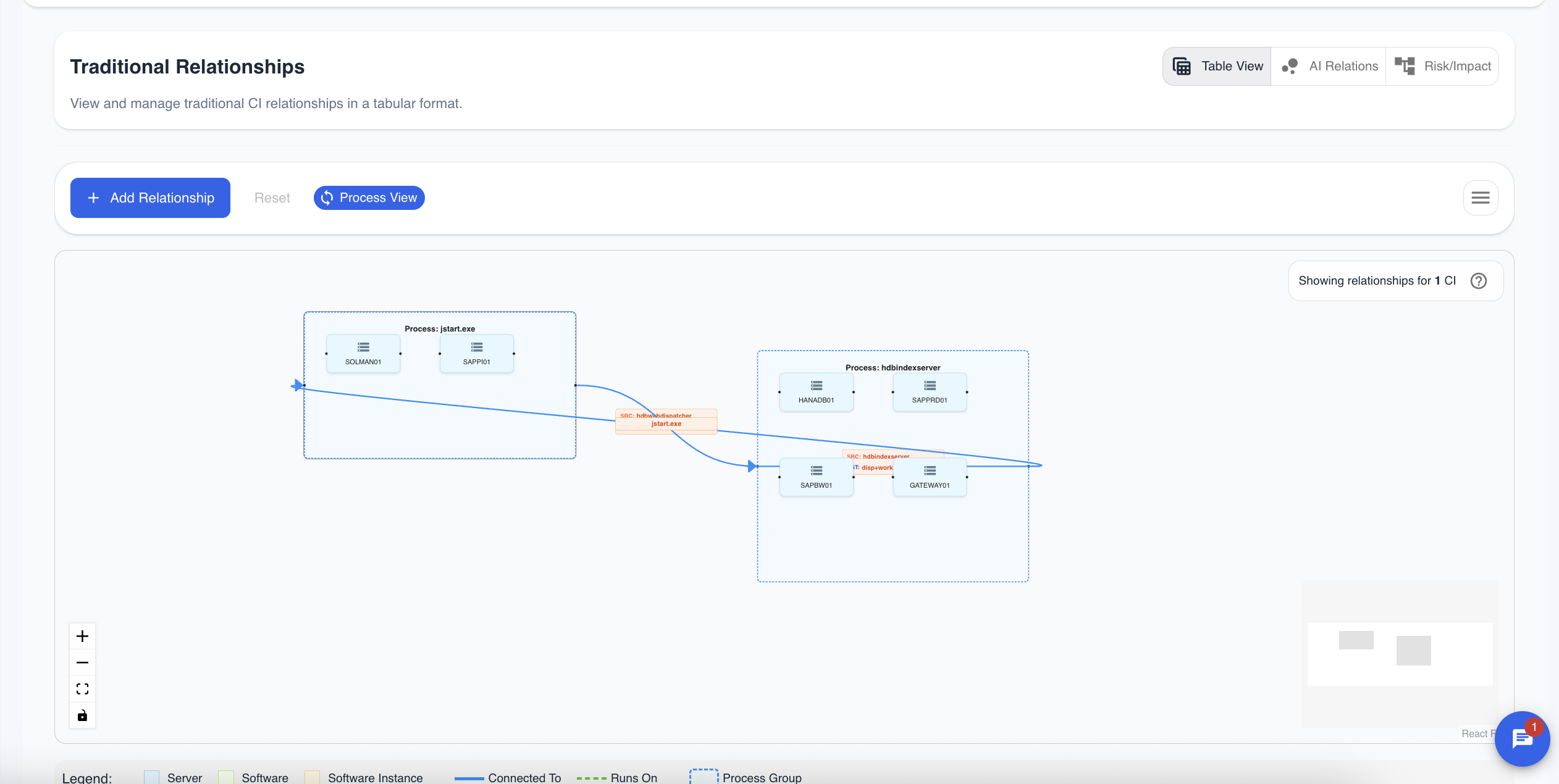Collapse the Process: jstart.exe group
This screenshot has width=1559, height=784.
click(439, 328)
